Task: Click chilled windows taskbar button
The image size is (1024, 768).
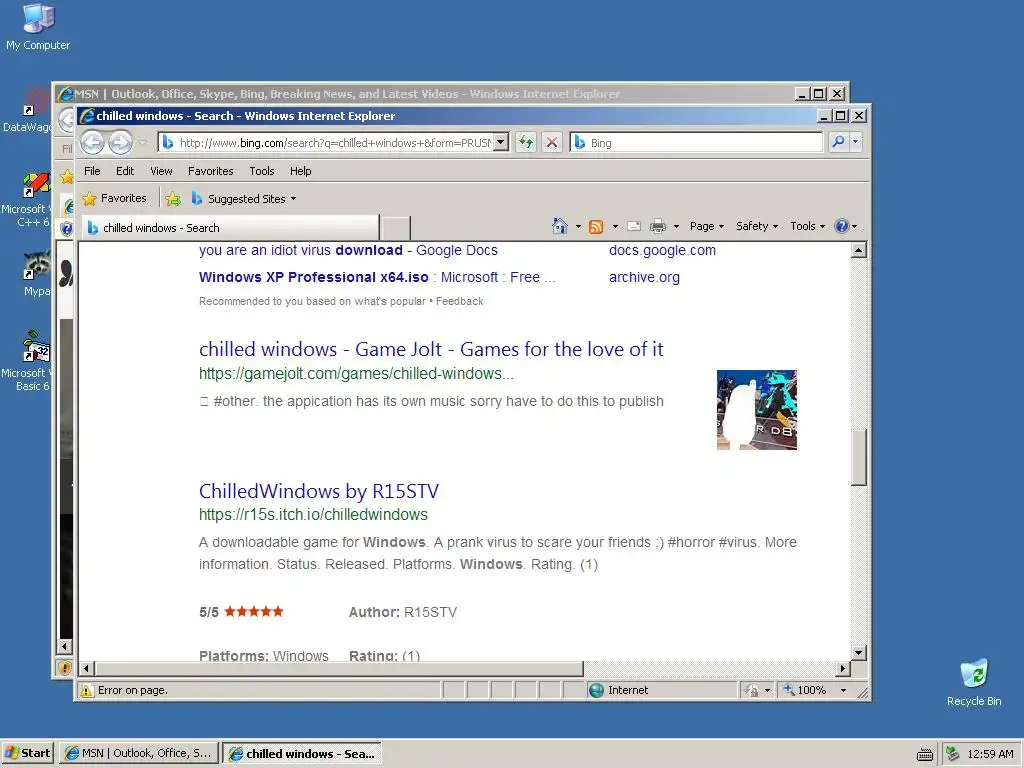Action: pyautogui.click(x=302, y=753)
